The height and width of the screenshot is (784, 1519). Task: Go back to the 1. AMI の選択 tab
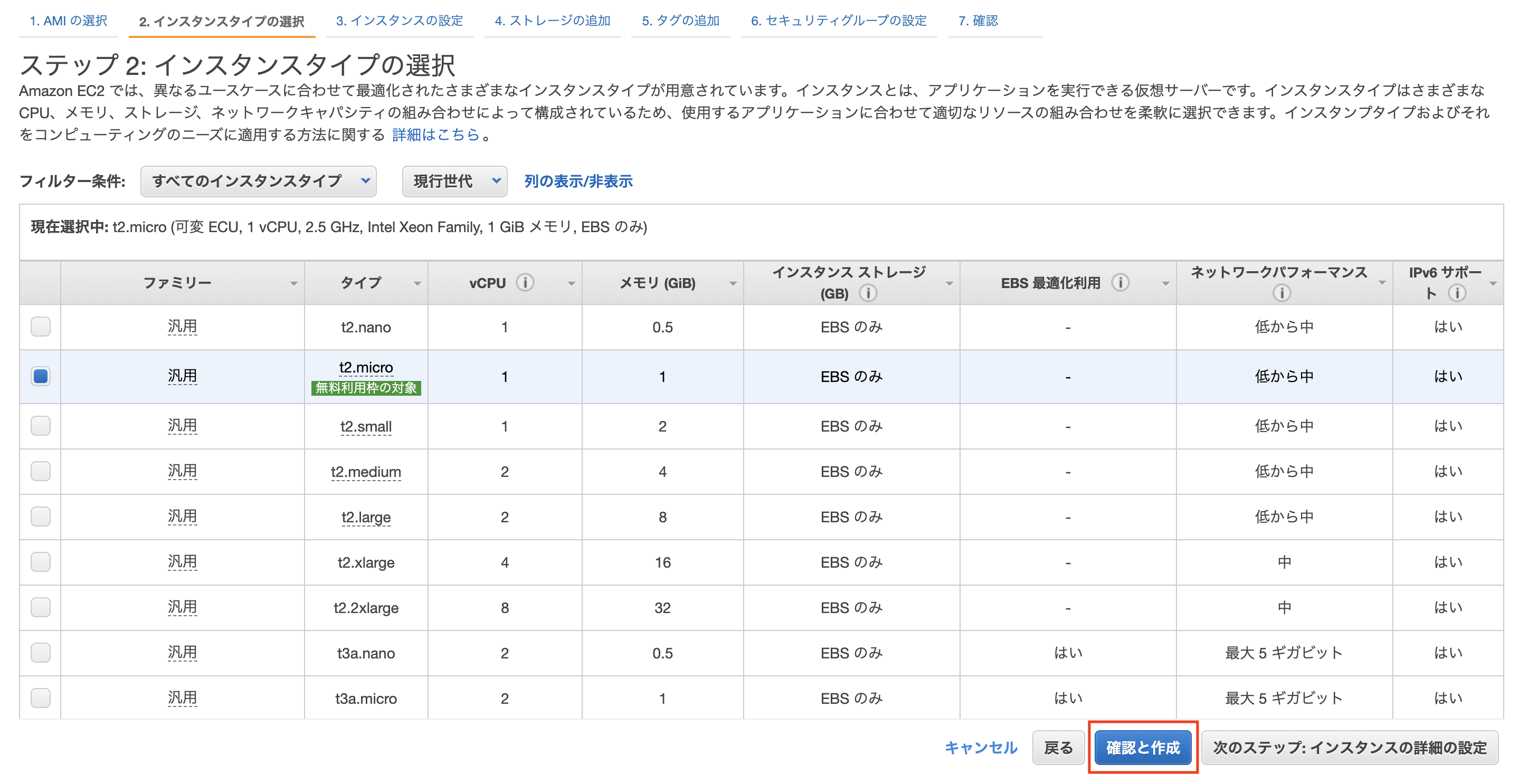click(68, 20)
